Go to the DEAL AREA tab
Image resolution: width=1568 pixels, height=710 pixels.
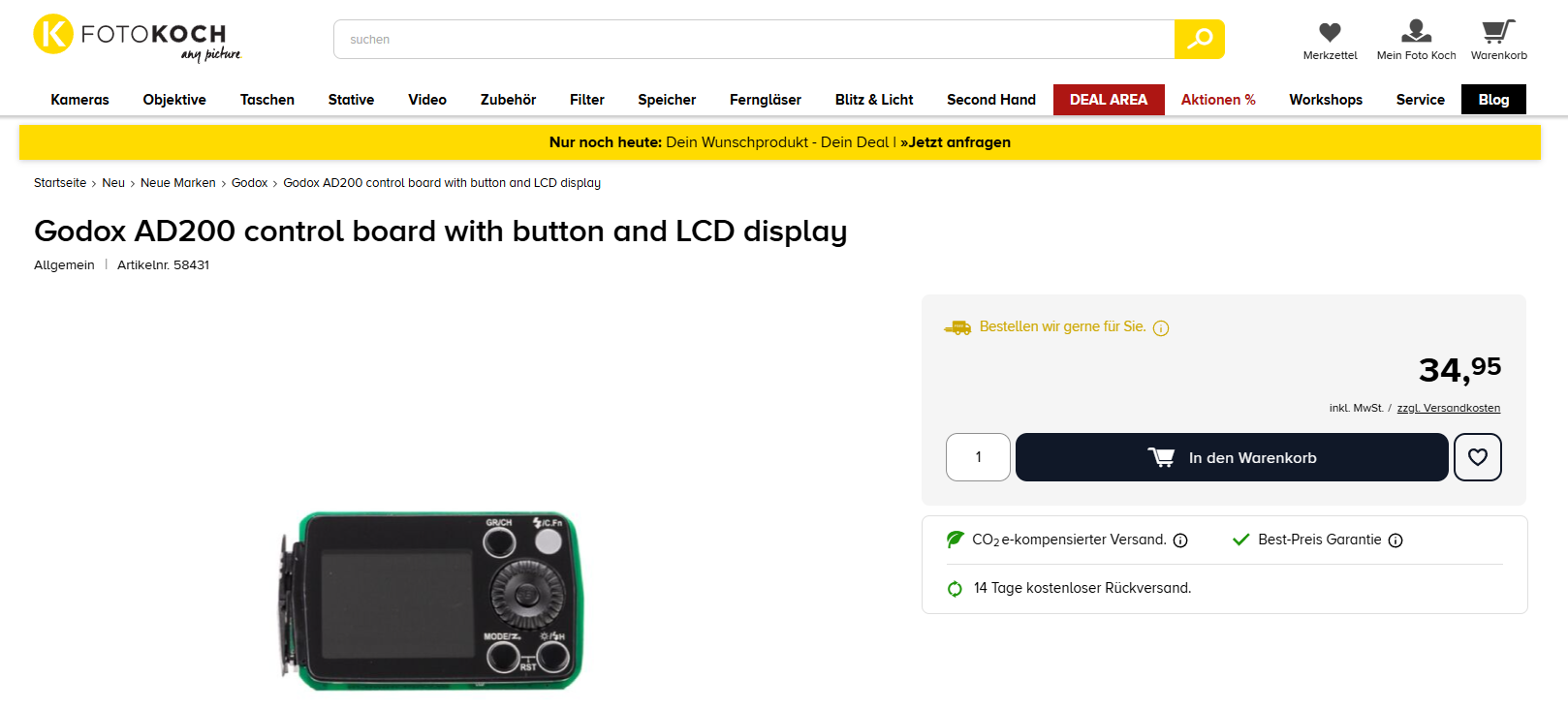pyautogui.click(x=1109, y=100)
